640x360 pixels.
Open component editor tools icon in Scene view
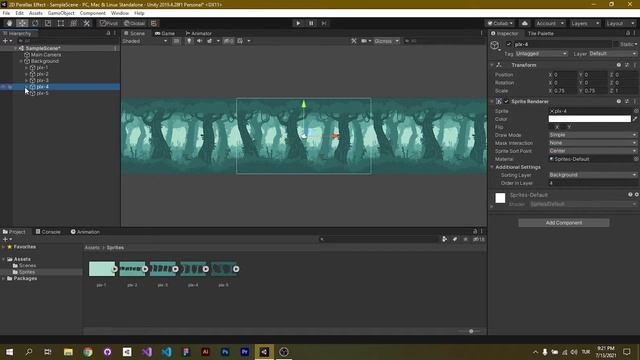coord(354,41)
